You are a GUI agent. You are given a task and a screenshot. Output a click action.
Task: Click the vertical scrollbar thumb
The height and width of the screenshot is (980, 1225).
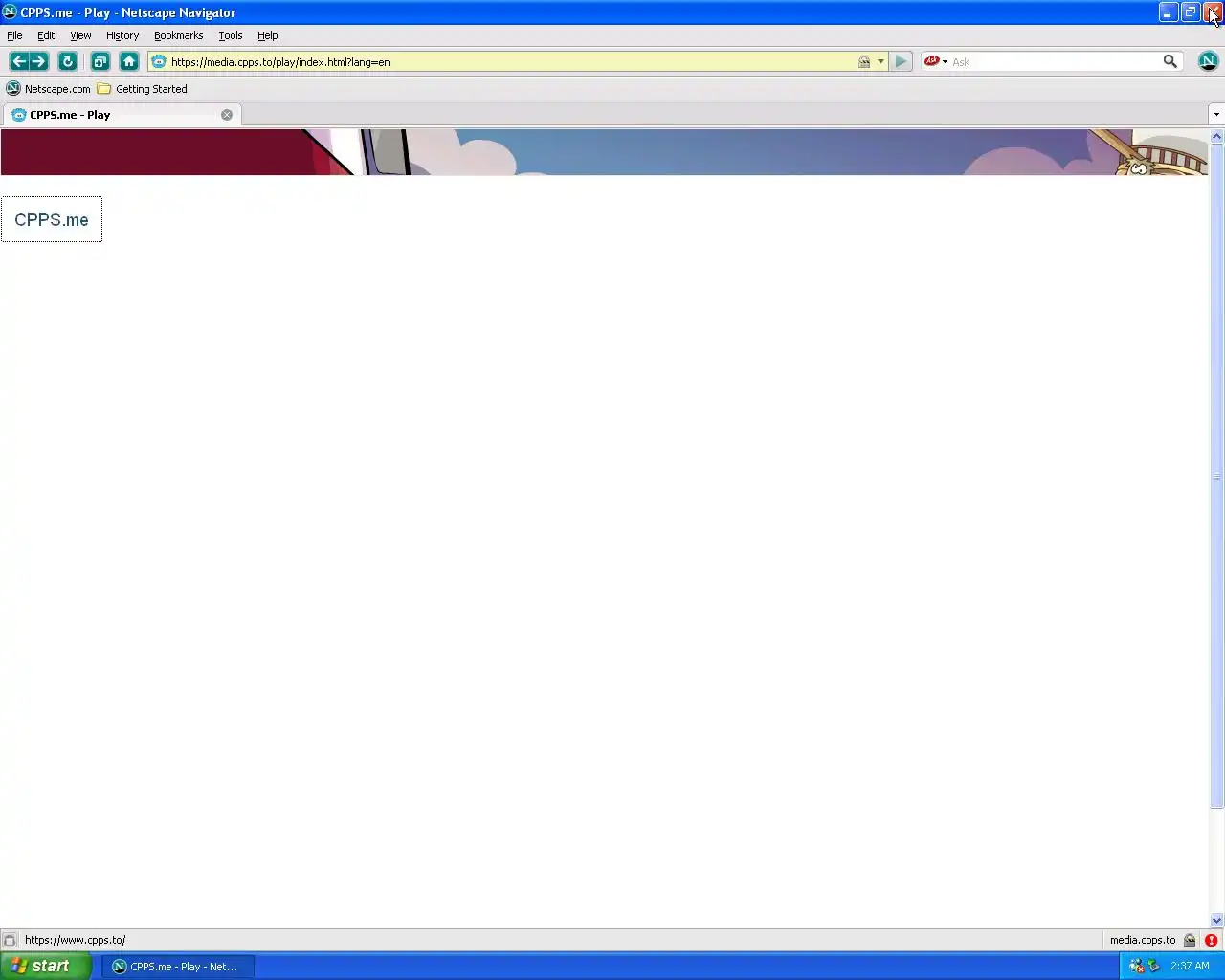coord(1217,477)
